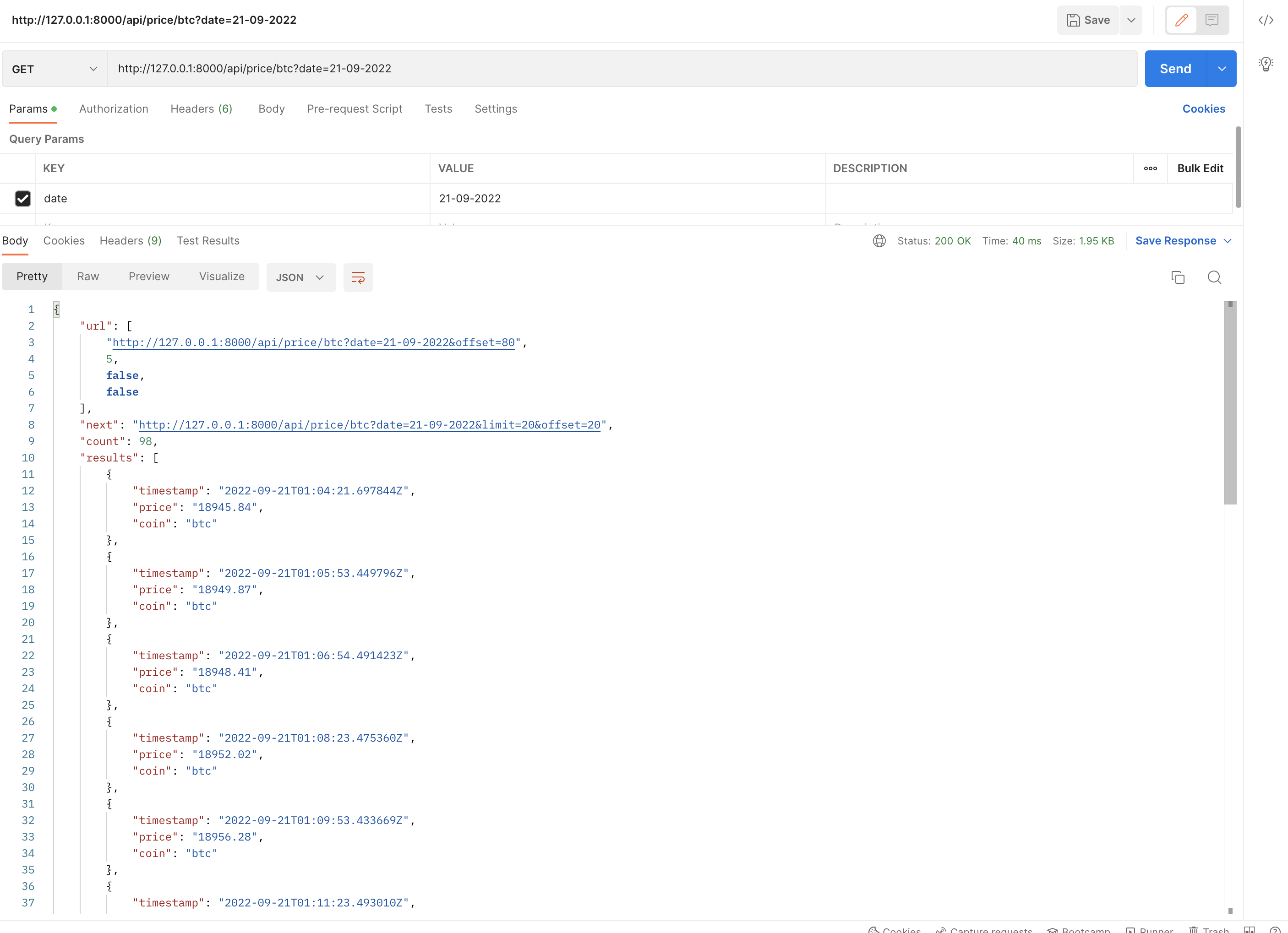This screenshot has width=1288, height=933.
Task: Open the JSON format dropdown
Action: pos(300,277)
